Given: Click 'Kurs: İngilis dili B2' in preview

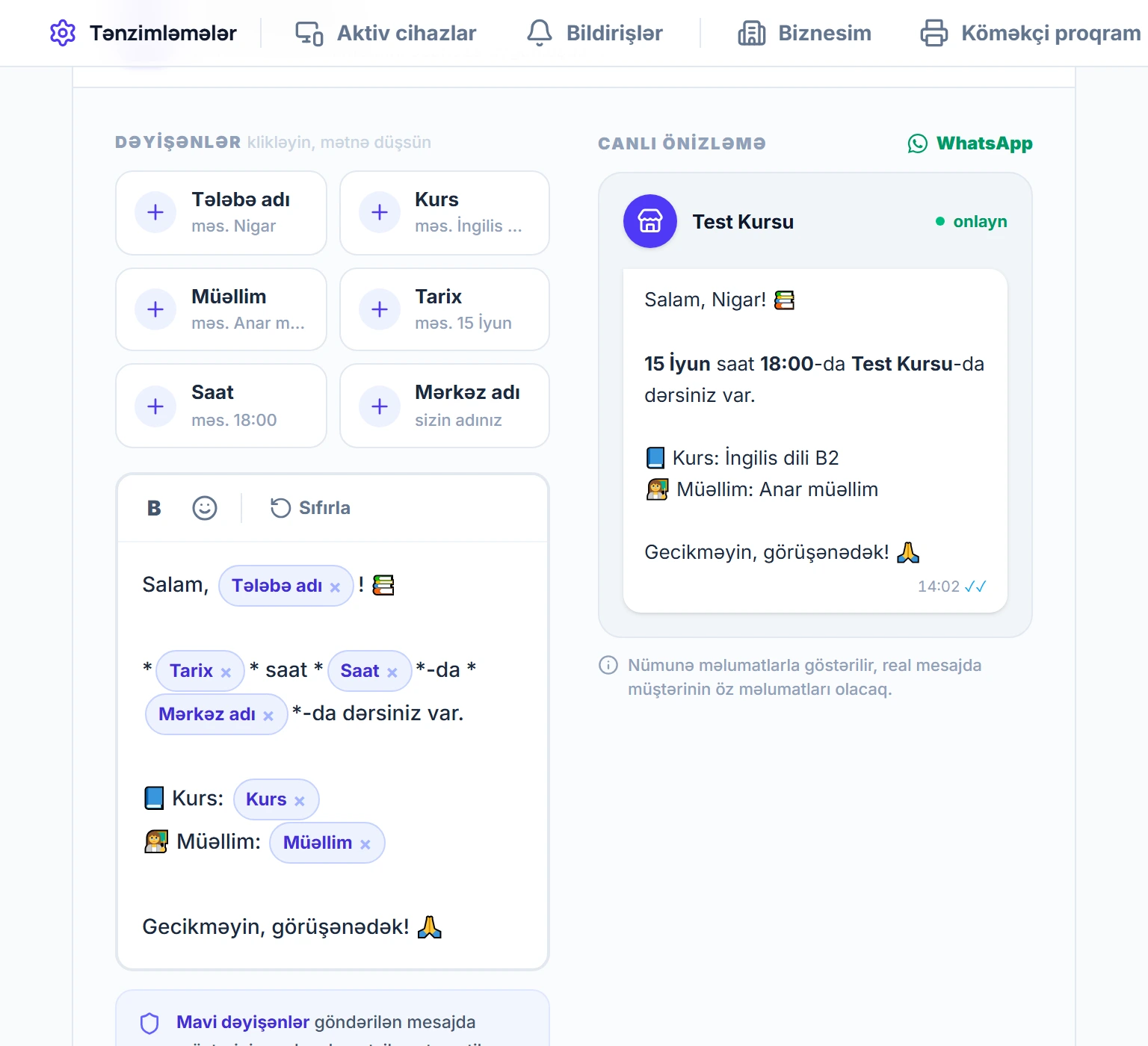Looking at the screenshot, I should 741,458.
